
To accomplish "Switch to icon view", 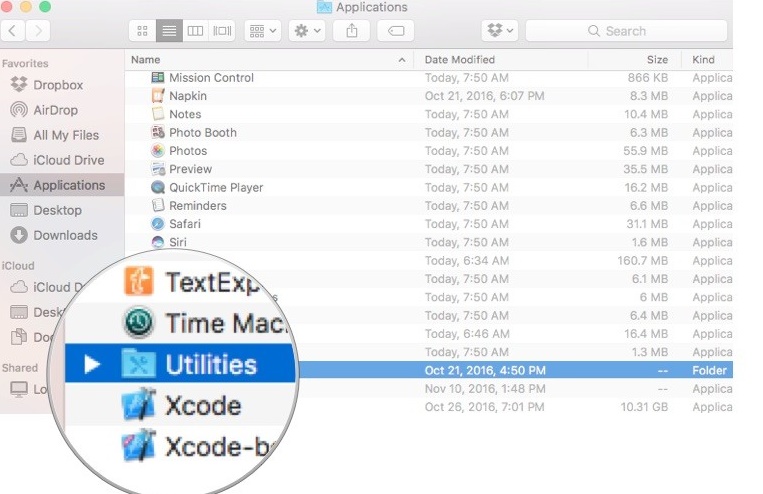I will point(143,31).
